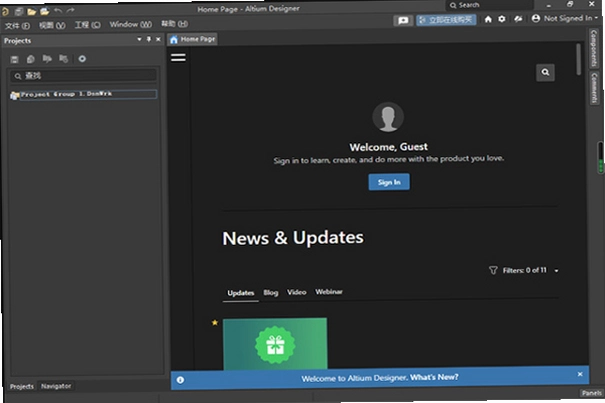Click the top Search box in title bar

coord(490,5)
